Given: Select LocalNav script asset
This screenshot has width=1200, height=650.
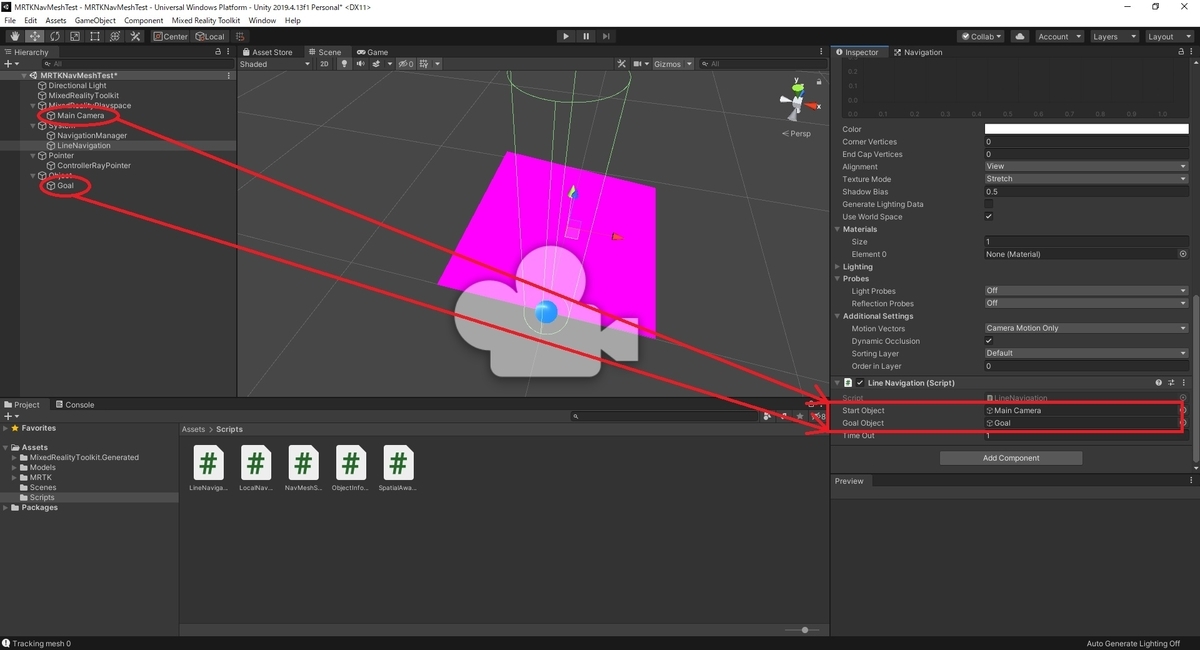Looking at the screenshot, I should 256,469.
